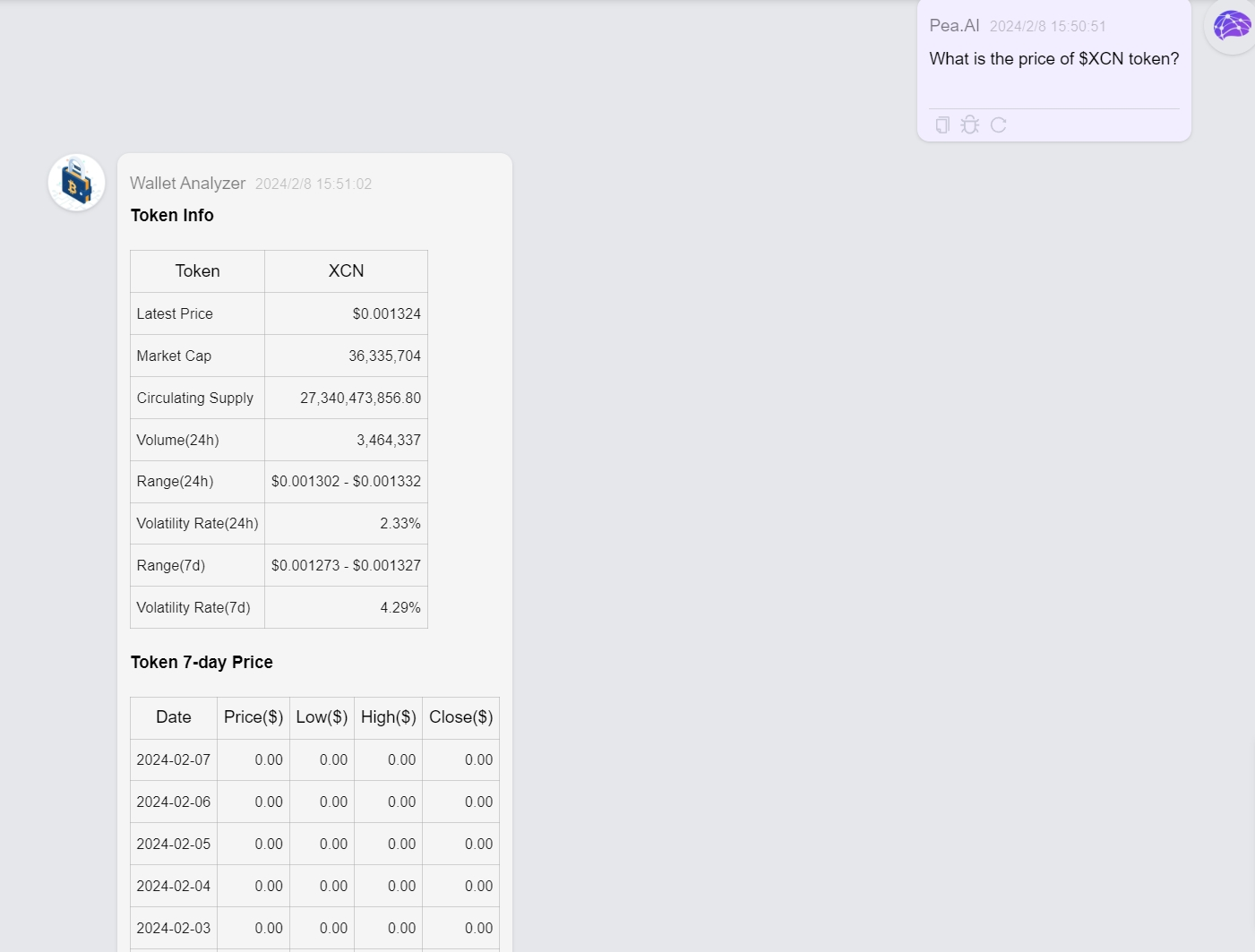Select the Close($) column header
This screenshot has width=1255, height=952.
click(x=460, y=717)
